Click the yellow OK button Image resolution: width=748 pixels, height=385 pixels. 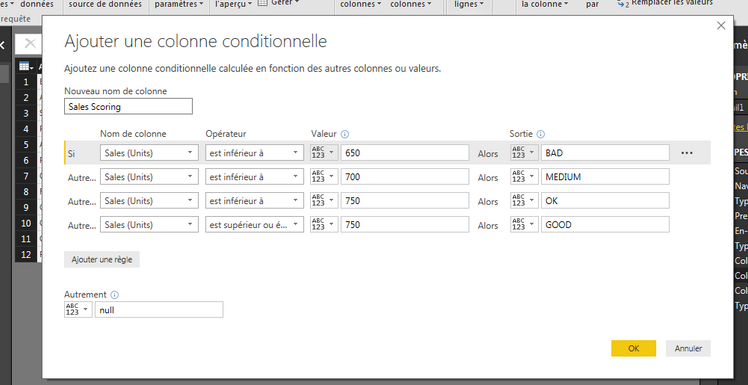tap(634, 348)
